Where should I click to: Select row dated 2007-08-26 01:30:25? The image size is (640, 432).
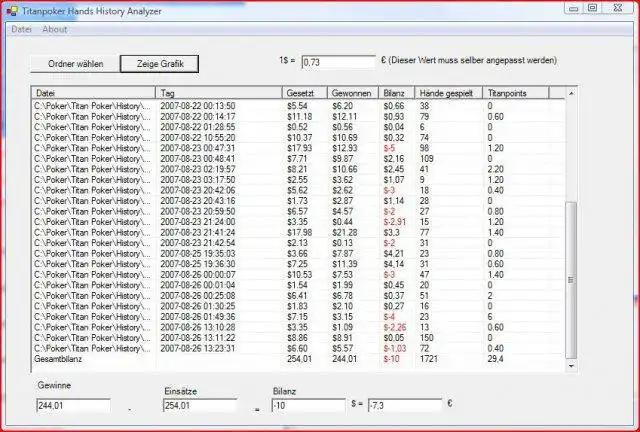pyautogui.click(x=299, y=306)
